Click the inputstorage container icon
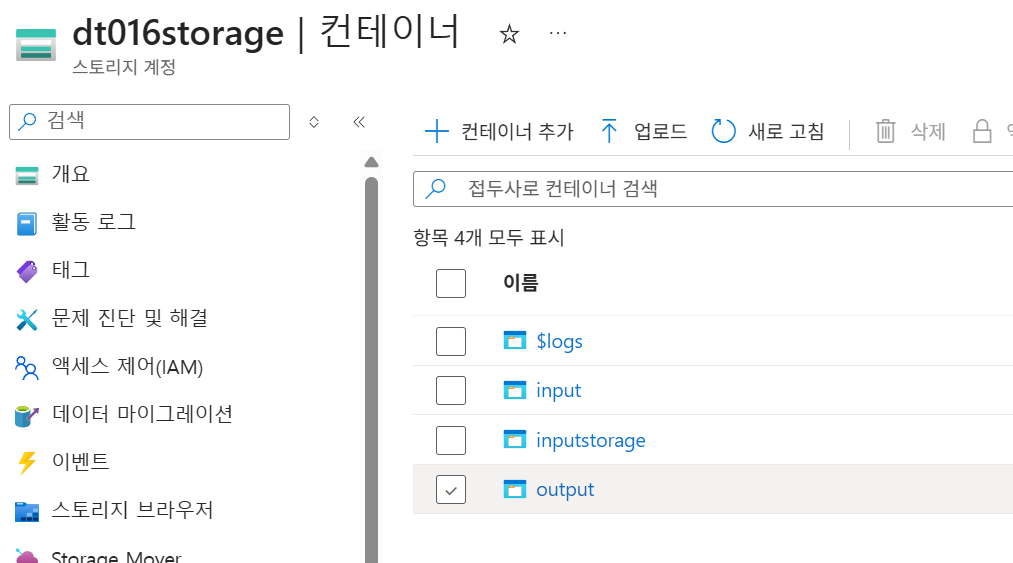 tap(515, 440)
